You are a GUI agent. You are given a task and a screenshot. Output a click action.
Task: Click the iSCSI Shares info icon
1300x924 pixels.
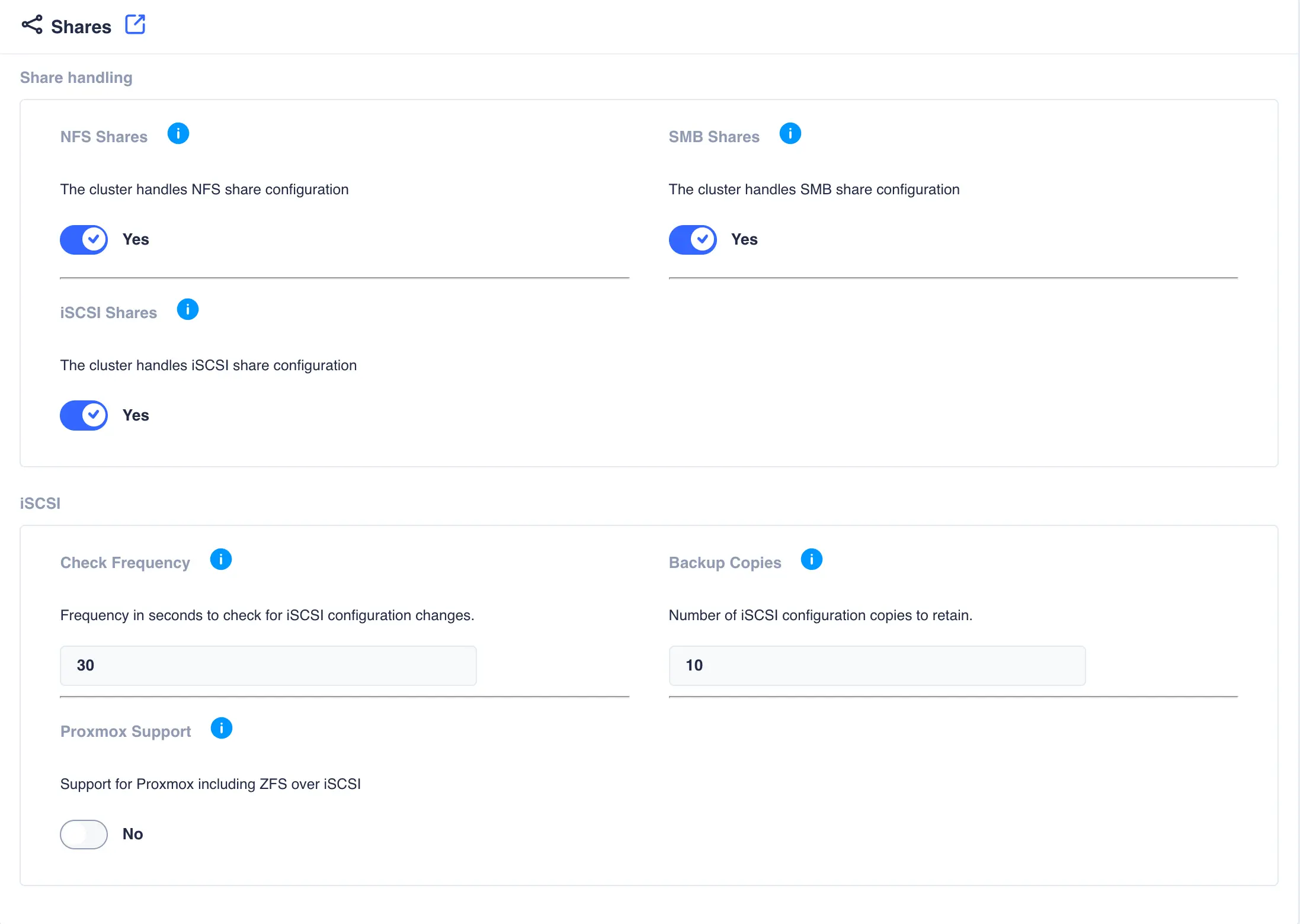(188, 309)
